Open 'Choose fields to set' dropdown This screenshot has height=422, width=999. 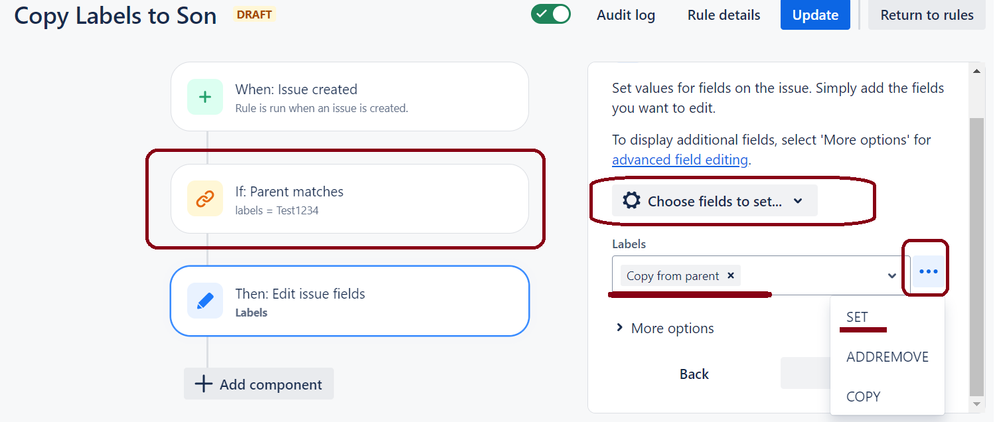click(714, 201)
